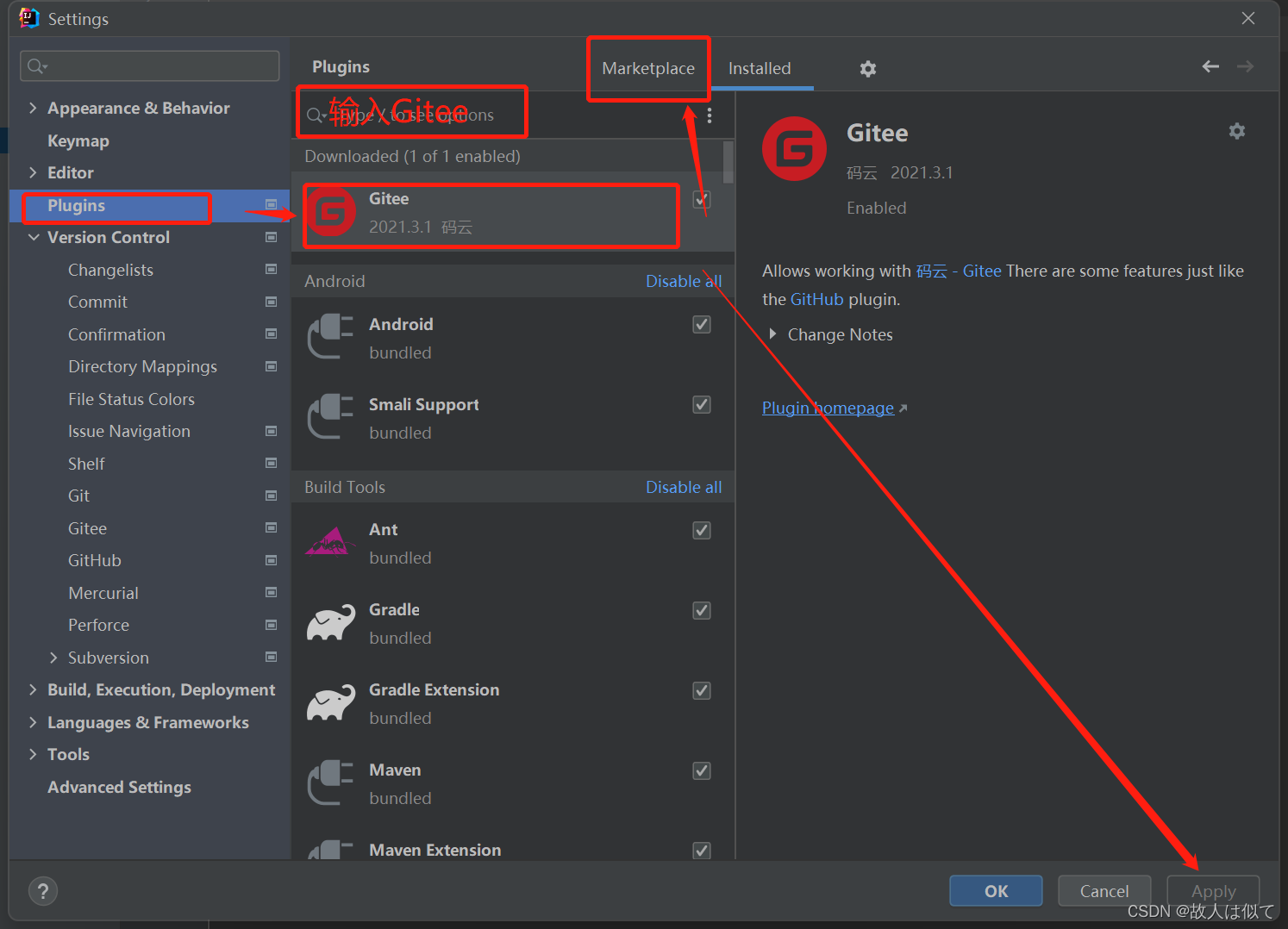This screenshot has height=929, width=1288.
Task: Click project-level icon beside Commit
Action: (x=272, y=302)
